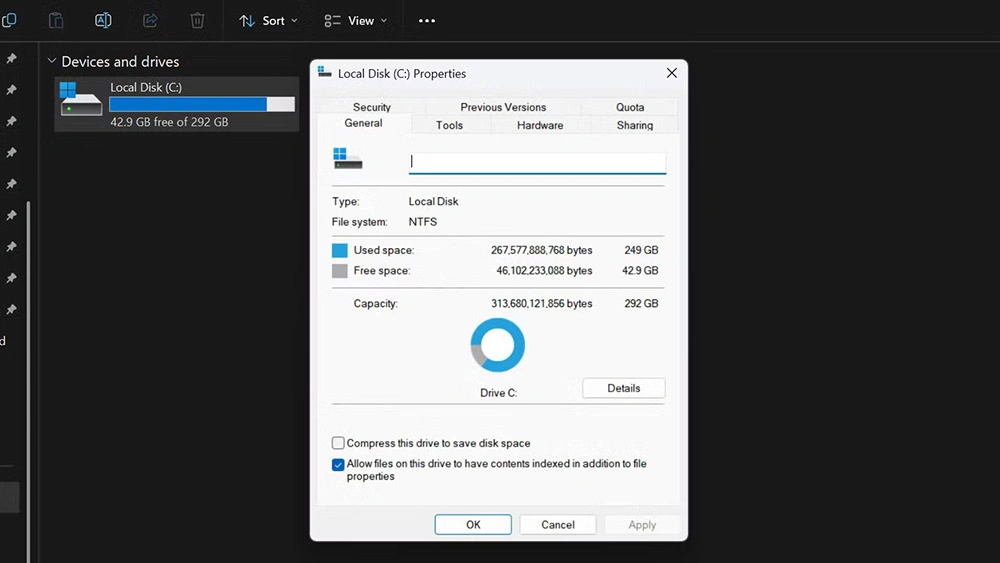The width and height of the screenshot is (1000, 563).
Task: Enable Compress this drive to save disk space
Action: tap(338, 443)
